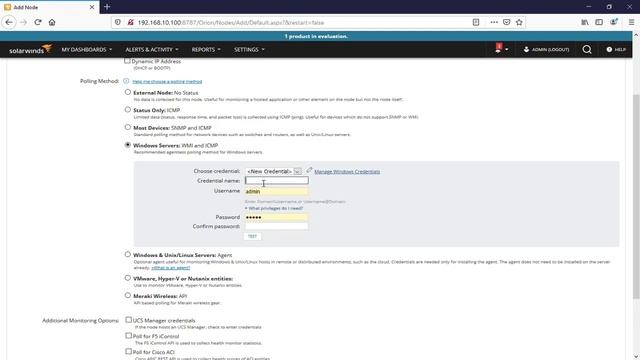
Task: Open the My Dashboards menu
Action: pyautogui.click(x=87, y=49)
